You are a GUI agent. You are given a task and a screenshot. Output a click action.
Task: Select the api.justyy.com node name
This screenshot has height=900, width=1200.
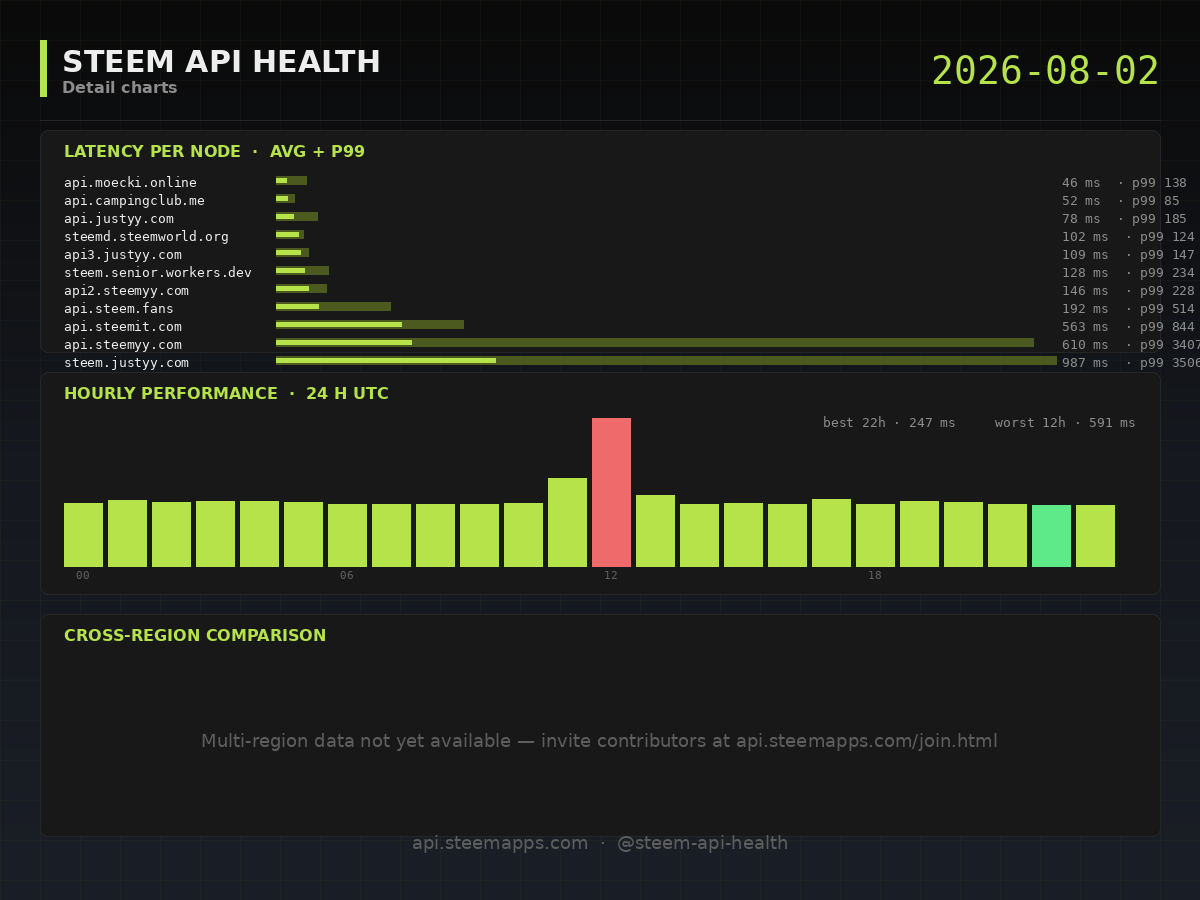click(x=119, y=219)
